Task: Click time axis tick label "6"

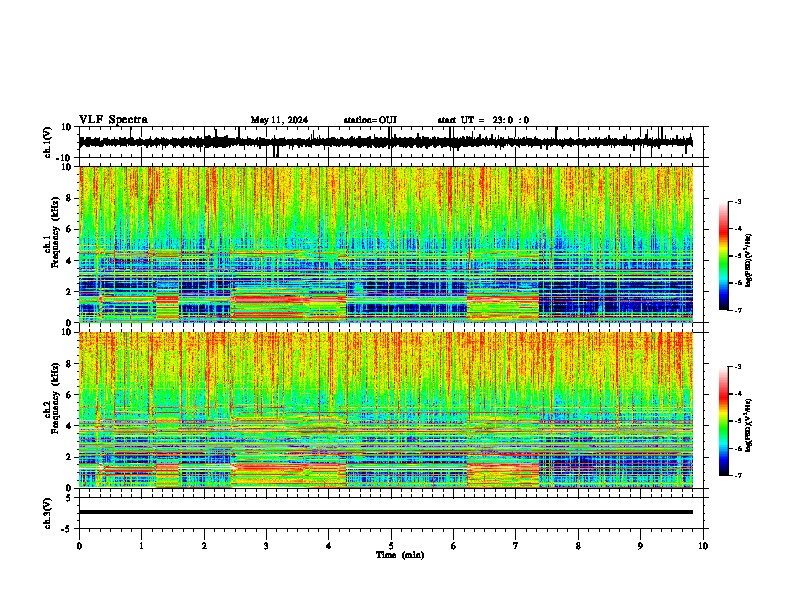Action: pyautogui.click(x=453, y=546)
